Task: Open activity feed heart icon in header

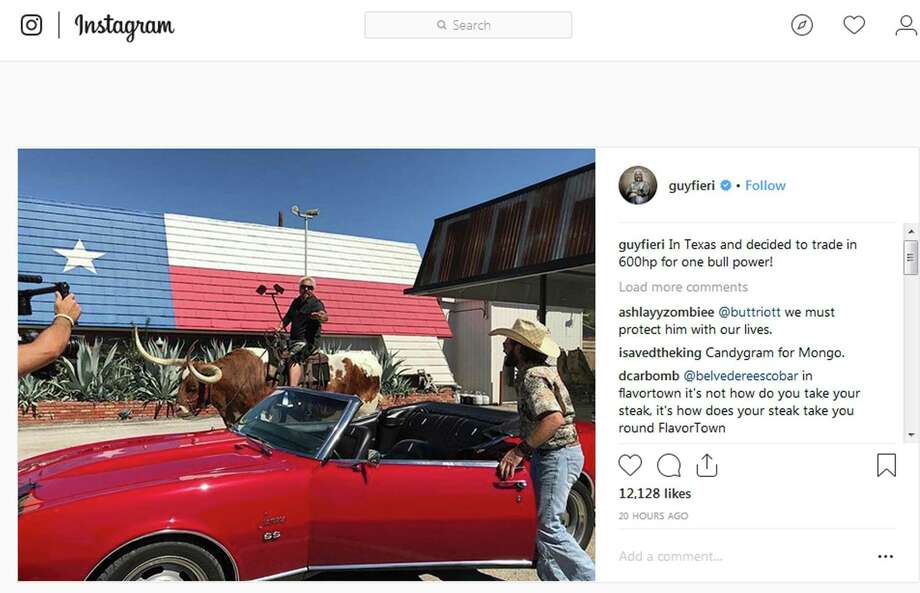Action: (x=854, y=25)
